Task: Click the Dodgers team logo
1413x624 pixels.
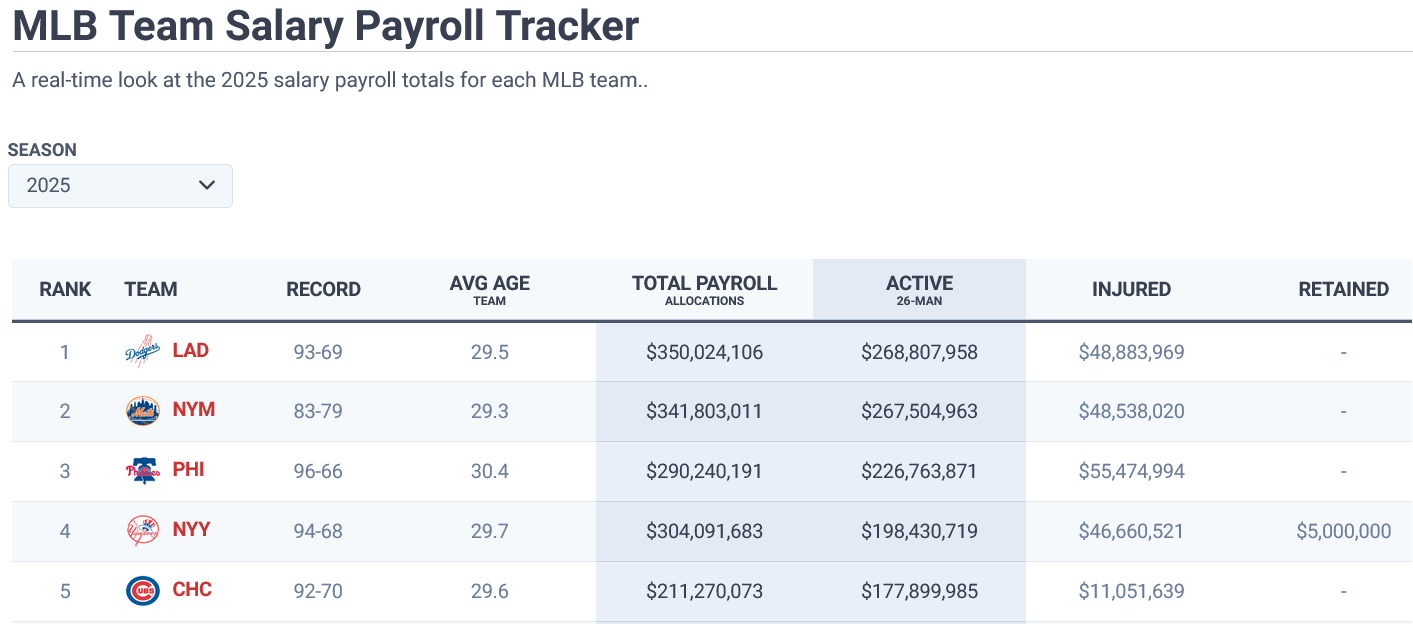Action: (x=142, y=351)
